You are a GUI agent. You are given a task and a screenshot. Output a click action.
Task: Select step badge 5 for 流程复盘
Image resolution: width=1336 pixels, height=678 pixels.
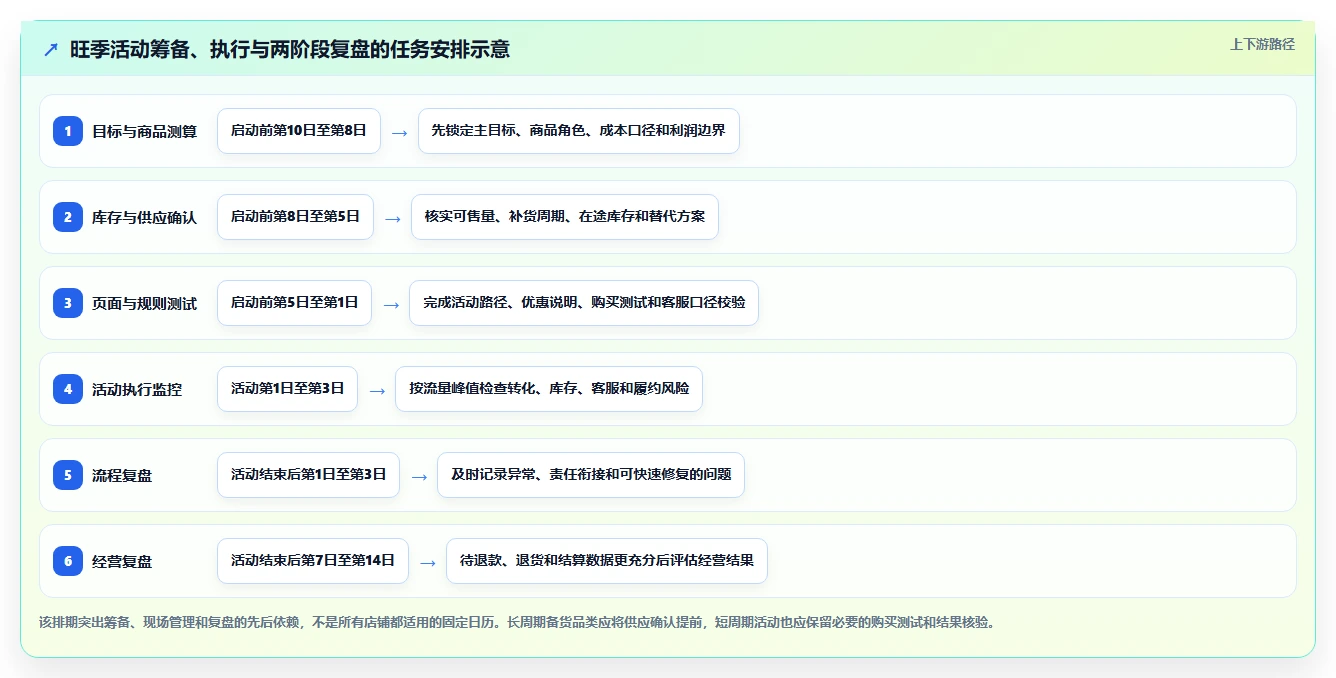(68, 475)
